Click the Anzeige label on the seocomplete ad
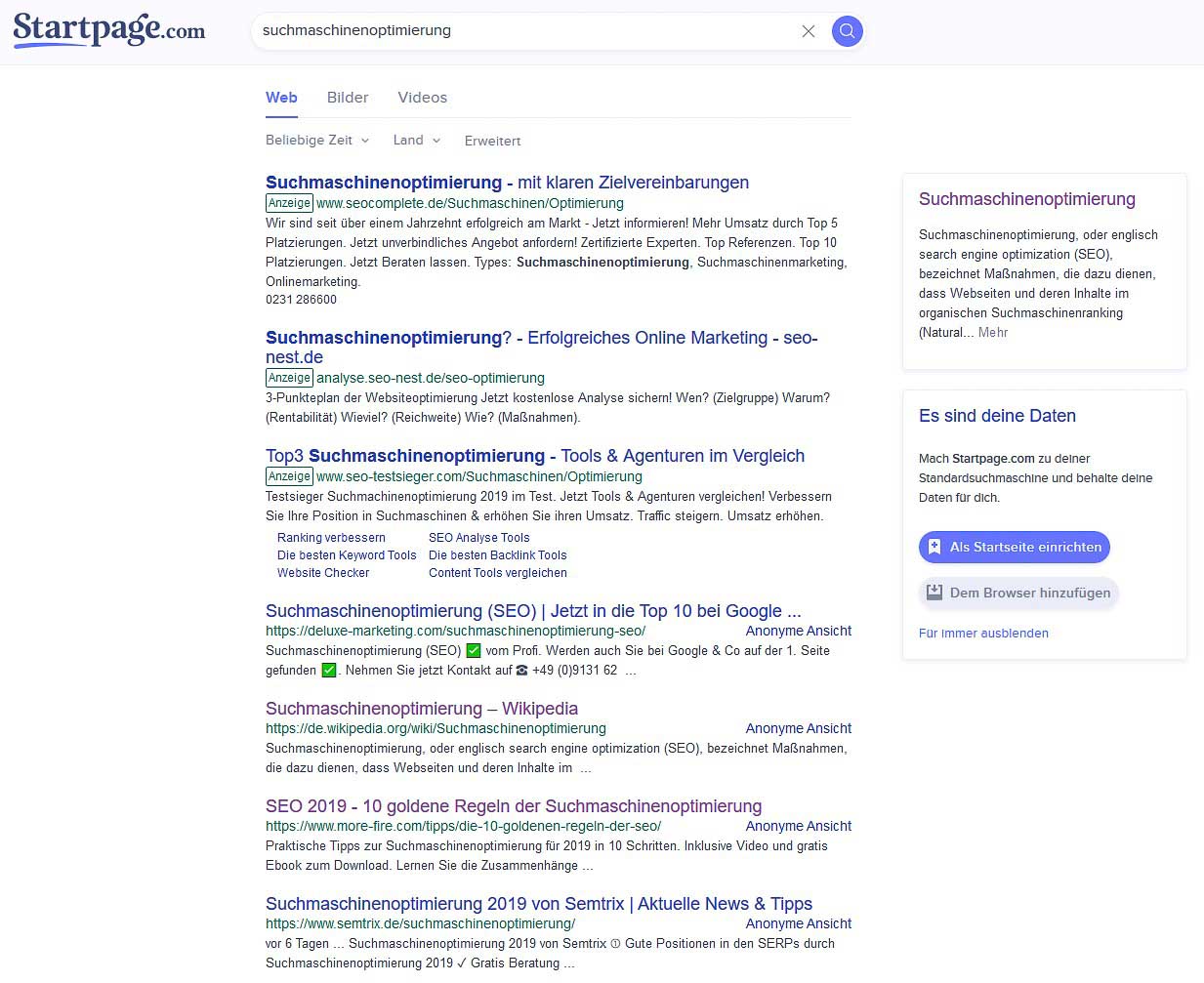 click(289, 203)
